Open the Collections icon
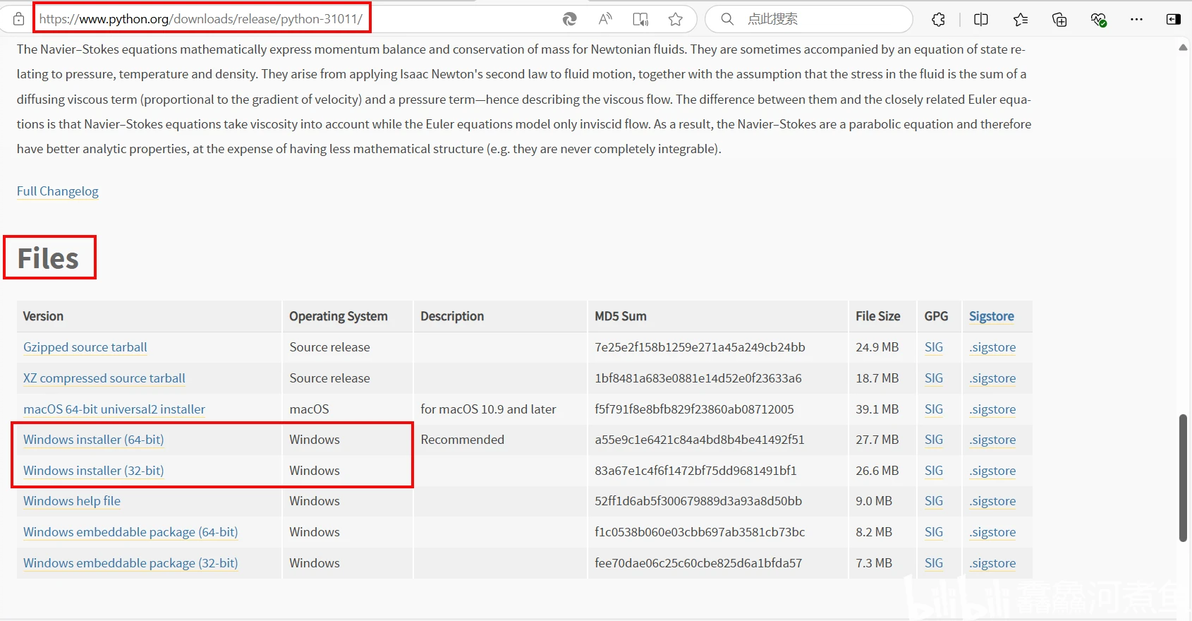The image size is (1192, 621). tap(1059, 19)
